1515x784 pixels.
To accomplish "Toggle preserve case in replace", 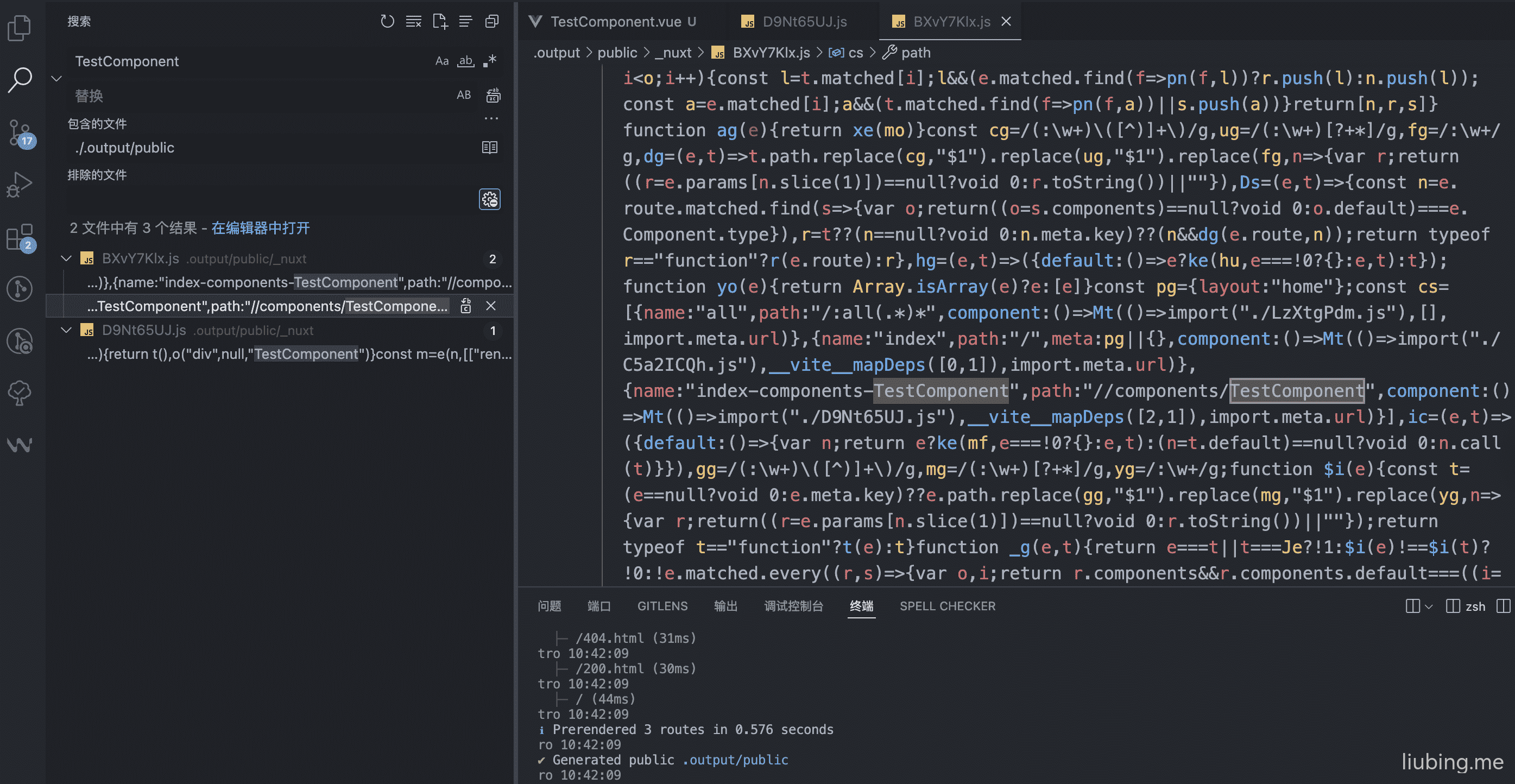I will tap(464, 95).
